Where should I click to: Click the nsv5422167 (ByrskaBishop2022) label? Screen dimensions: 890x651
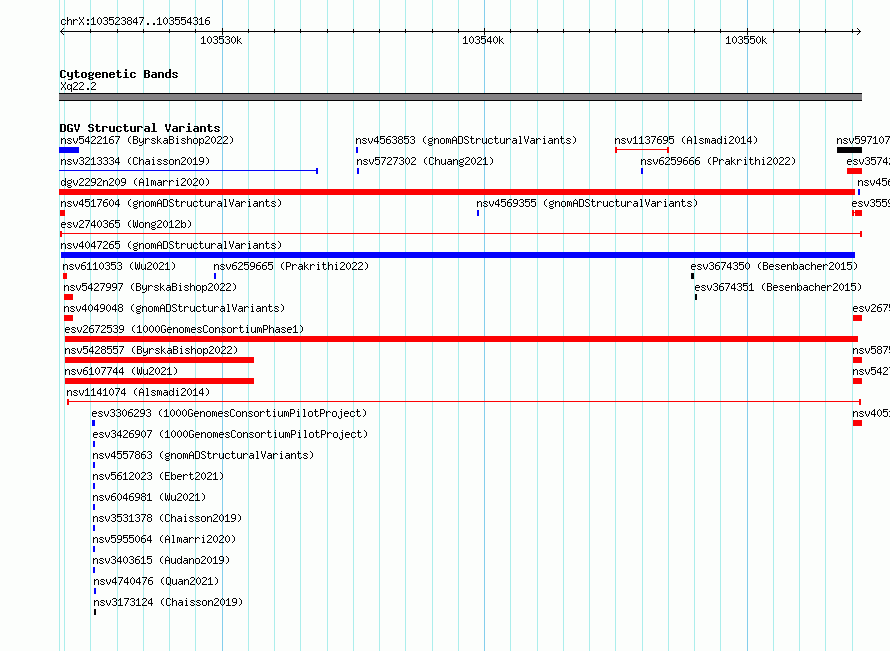point(147,140)
